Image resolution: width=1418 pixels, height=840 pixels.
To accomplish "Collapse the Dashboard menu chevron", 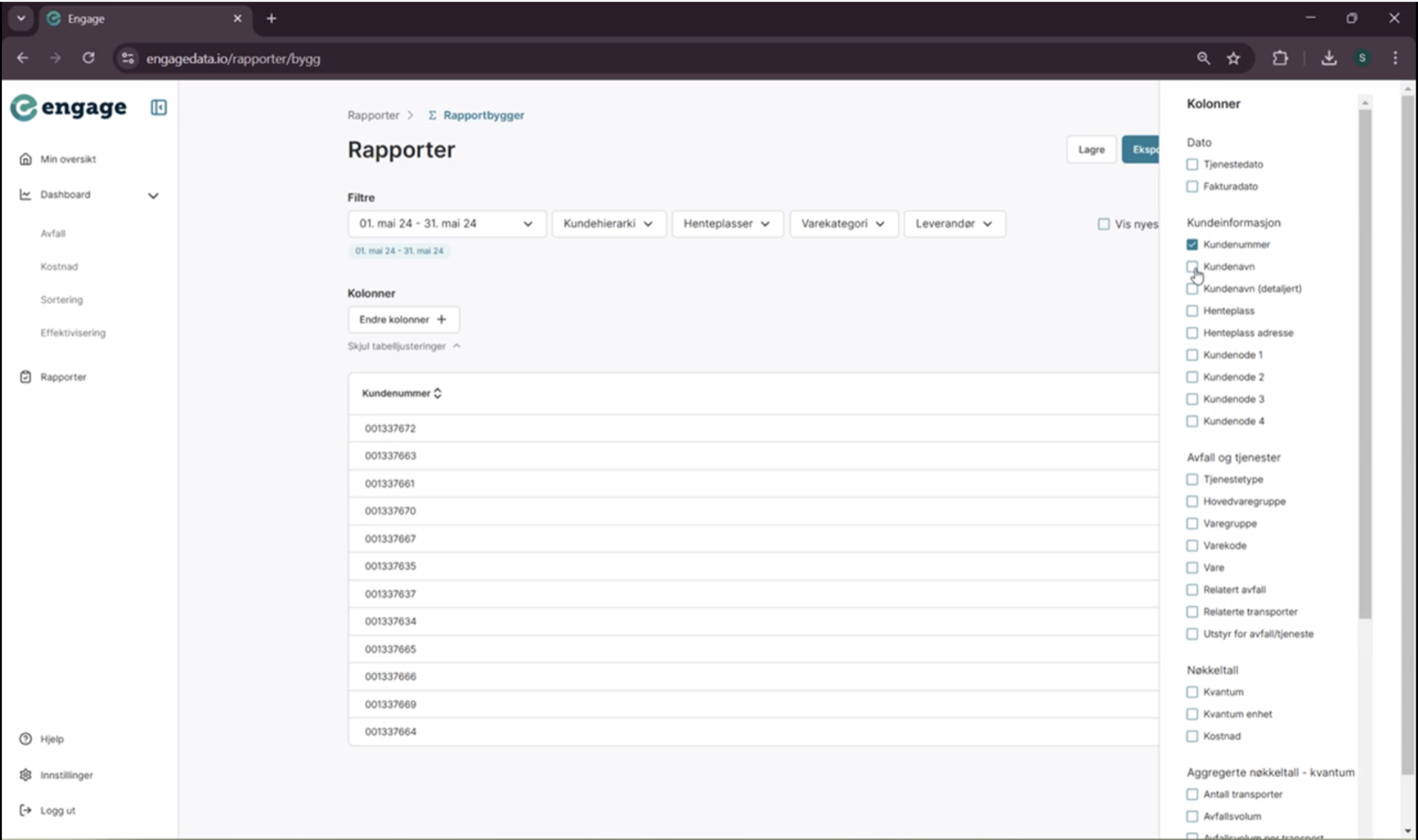I will [x=153, y=196].
